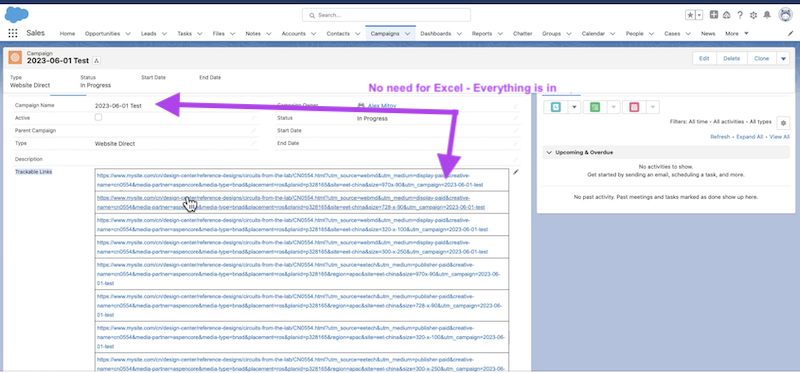Image resolution: width=800 pixels, height=373 pixels.
Task: Click the Log a Call teal icon
Action: point(556,107)
